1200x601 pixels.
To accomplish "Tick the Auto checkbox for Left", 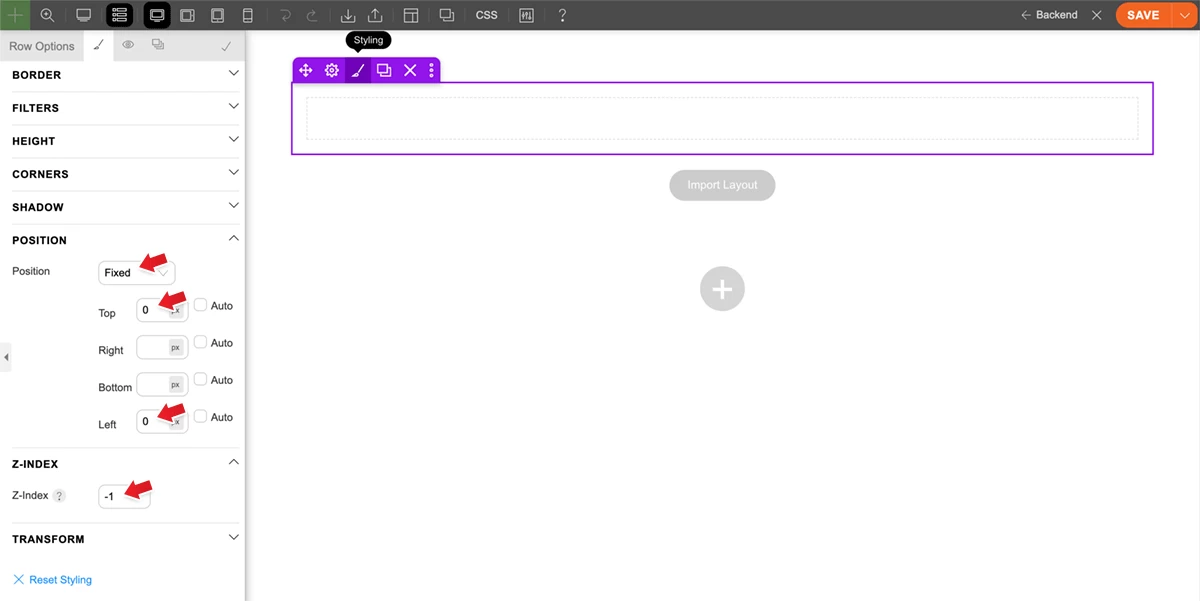I will tap(201, 416).
